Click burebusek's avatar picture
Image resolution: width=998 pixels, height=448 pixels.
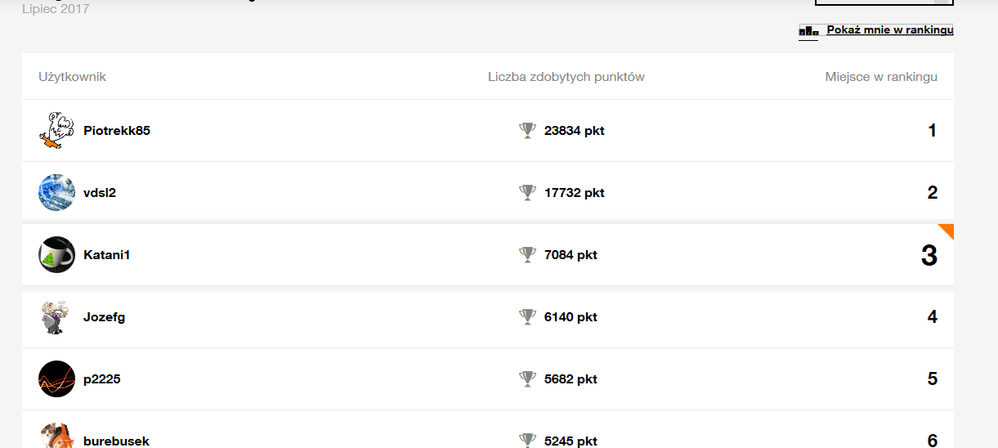pyautogui.click(x=56, y=437)
